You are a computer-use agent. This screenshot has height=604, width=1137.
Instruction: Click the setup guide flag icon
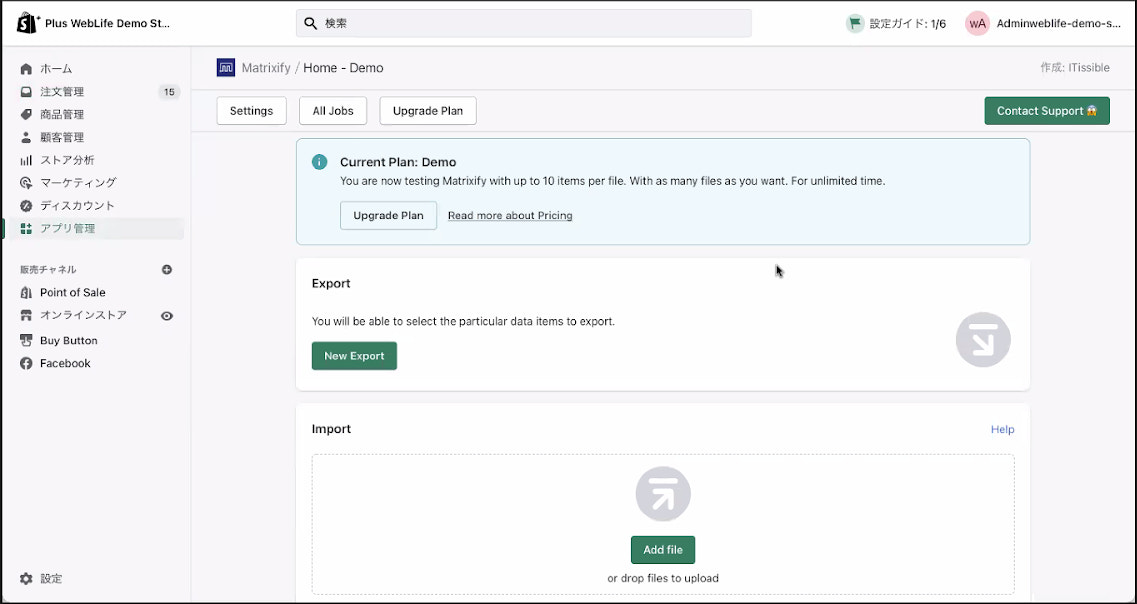[x=855, y=23]
